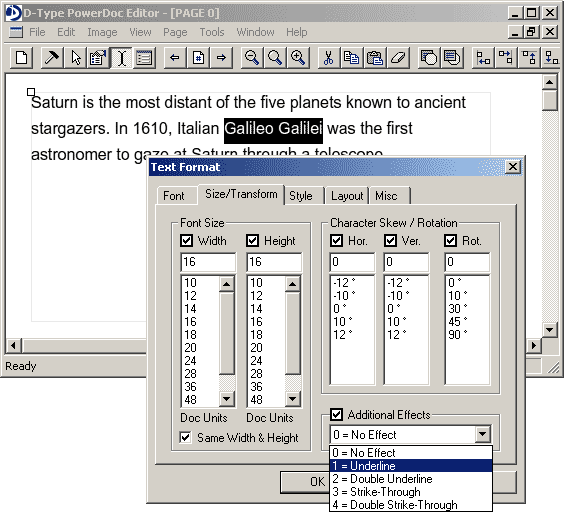This screenshot has width=564, height=514.
Task: Click the document horizontal scroll left arrow
Action: pos(13,346)
